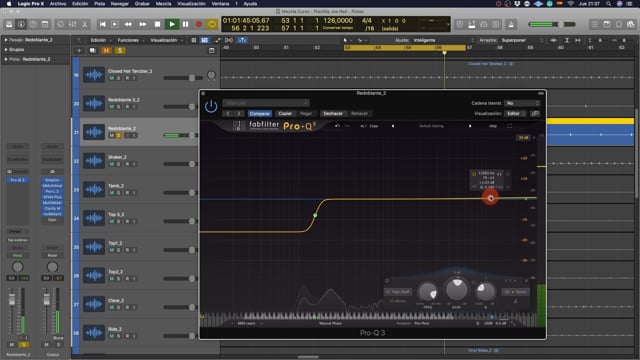Open the List Editors icon
The image size is (640, 360).
pyautogui.click(x=595, y=24)
